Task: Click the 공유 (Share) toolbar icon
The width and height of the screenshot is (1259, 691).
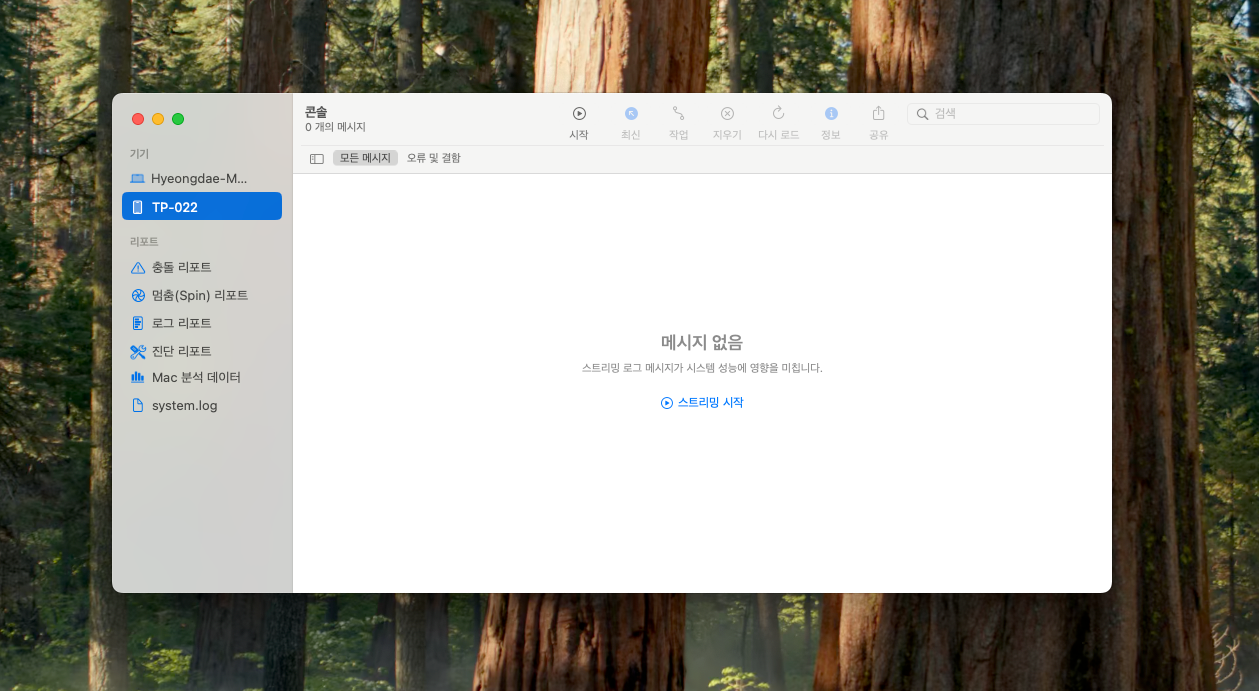Action: 879,113
